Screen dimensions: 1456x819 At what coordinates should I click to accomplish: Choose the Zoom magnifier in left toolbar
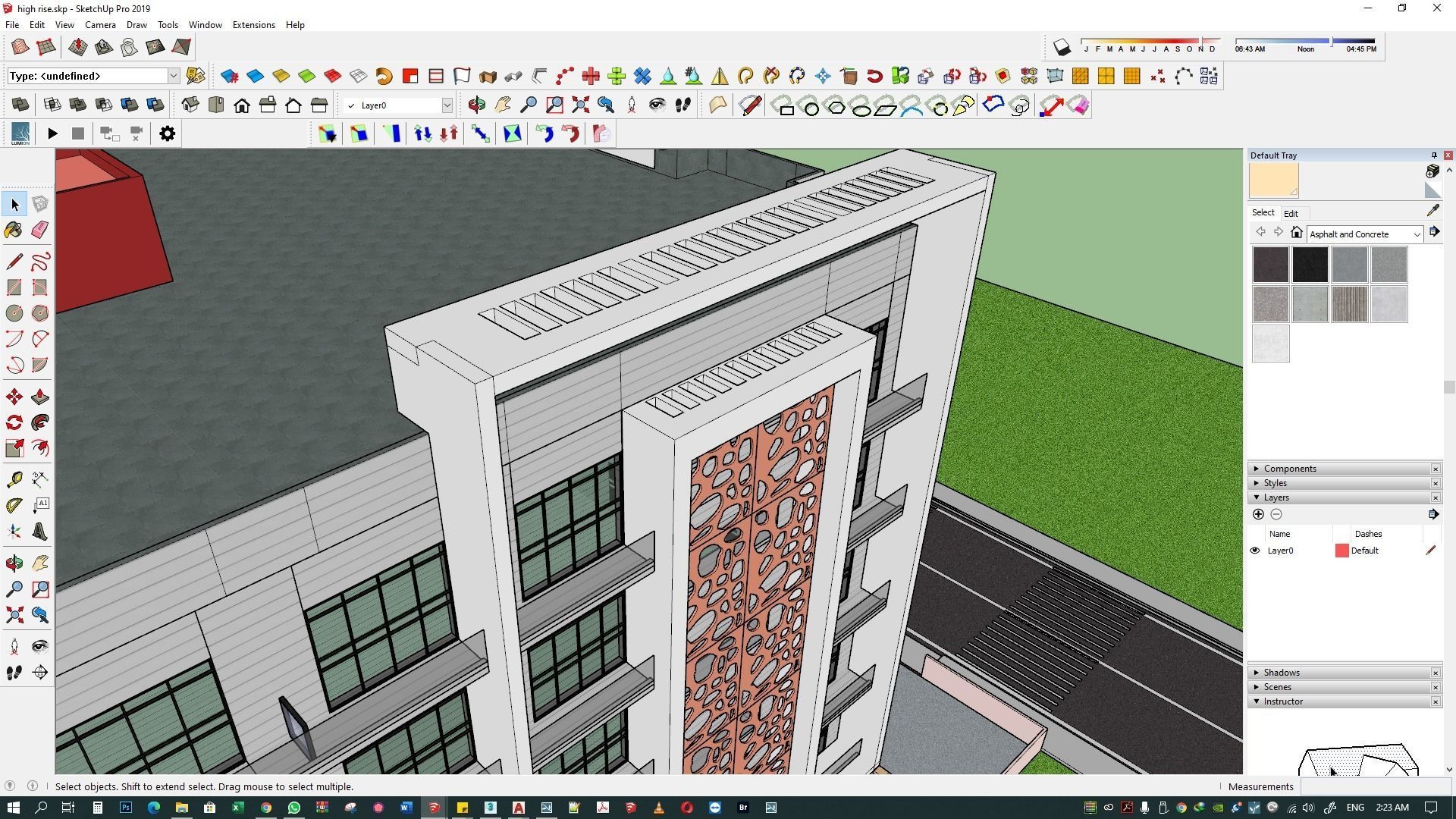click(14, 588)
